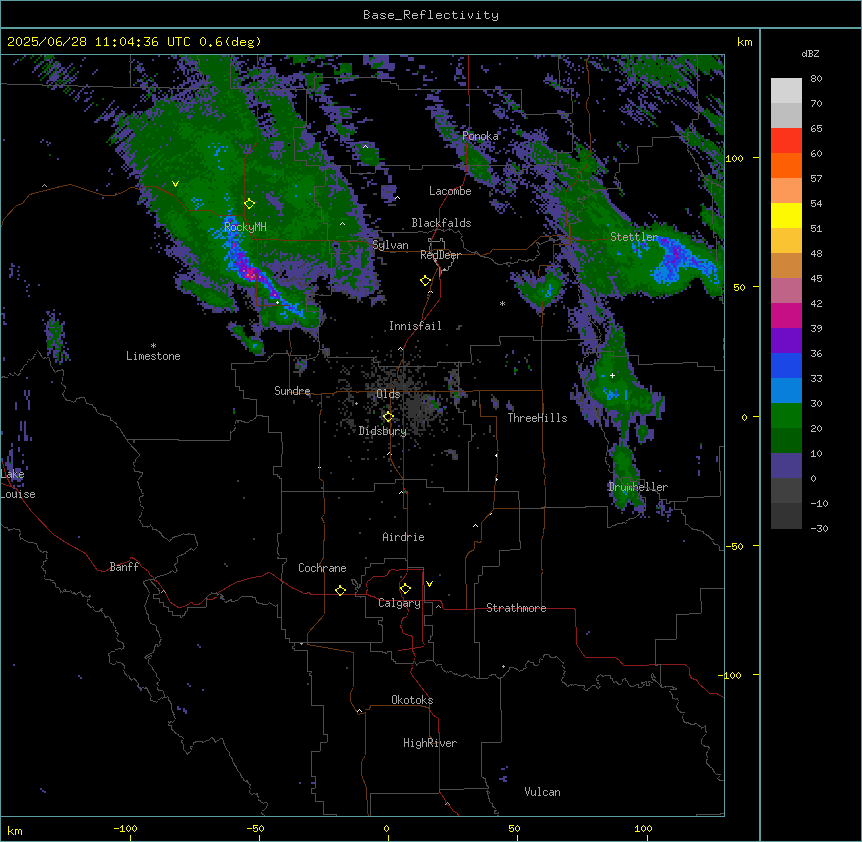Click the yellow diamond marker below Cochrane
The image size is (862, 842).
[340, 590]
